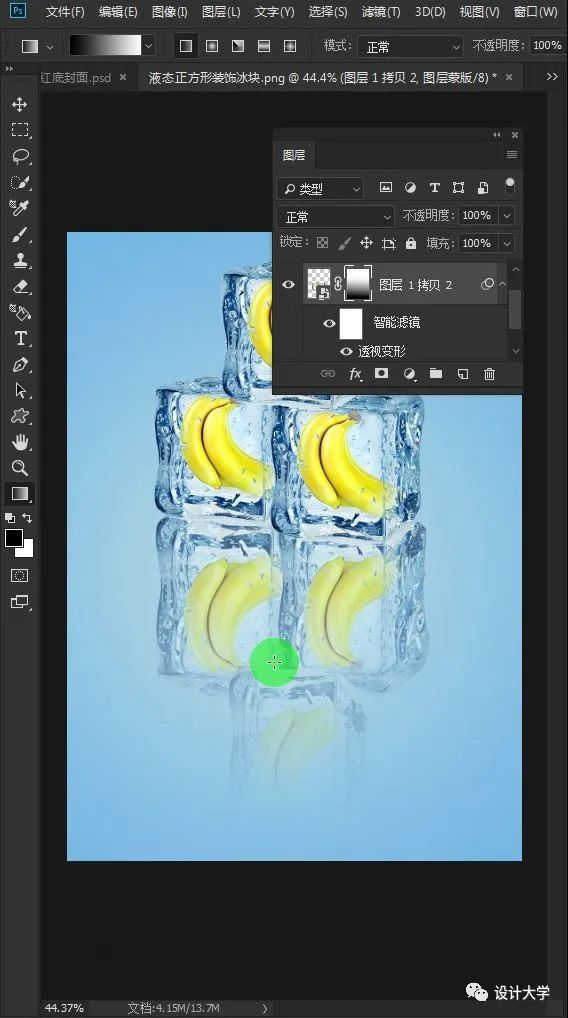
Task: Select the Lasso tool
Action: [x=19, y=156]
